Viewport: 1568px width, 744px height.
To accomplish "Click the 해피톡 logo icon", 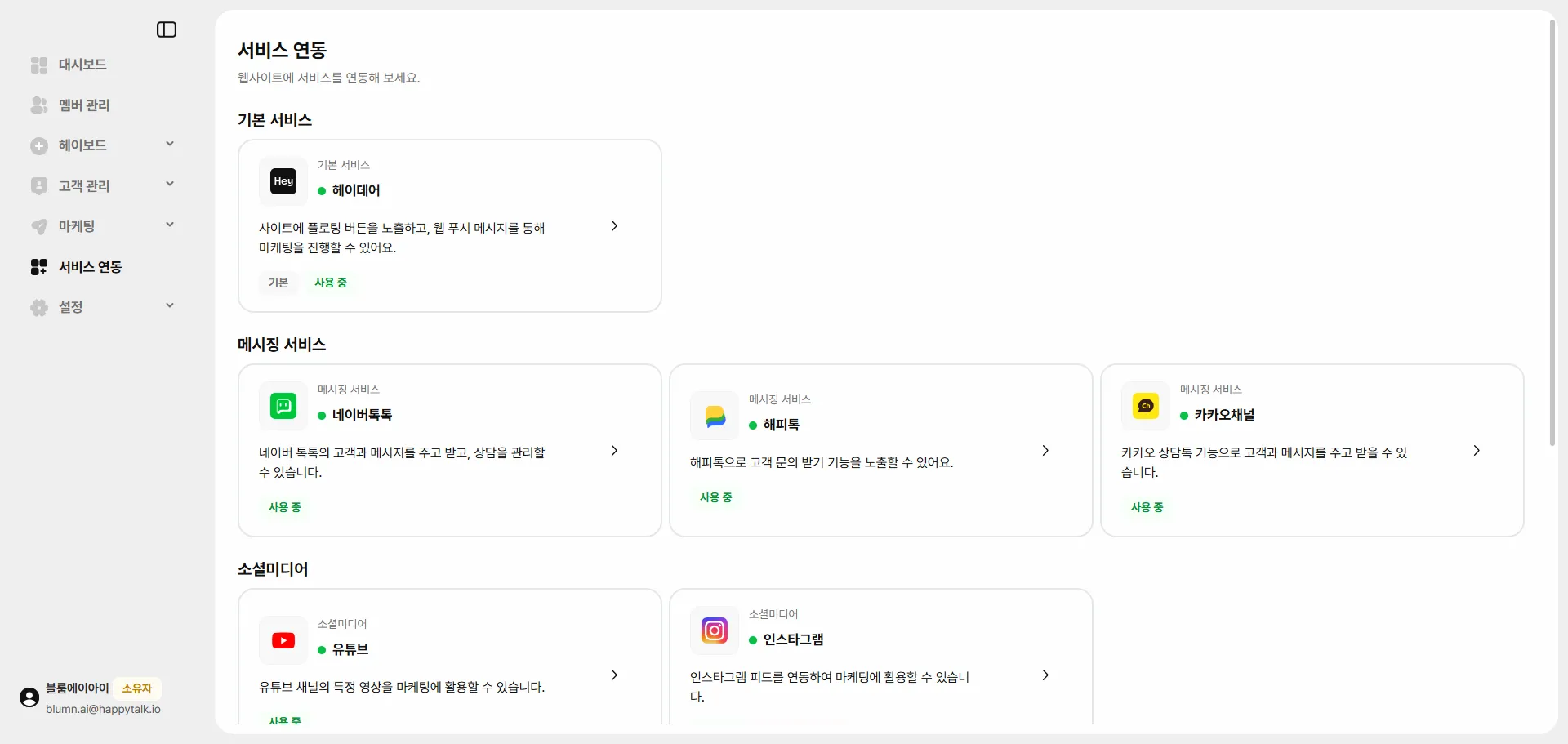I will point(715,416).
